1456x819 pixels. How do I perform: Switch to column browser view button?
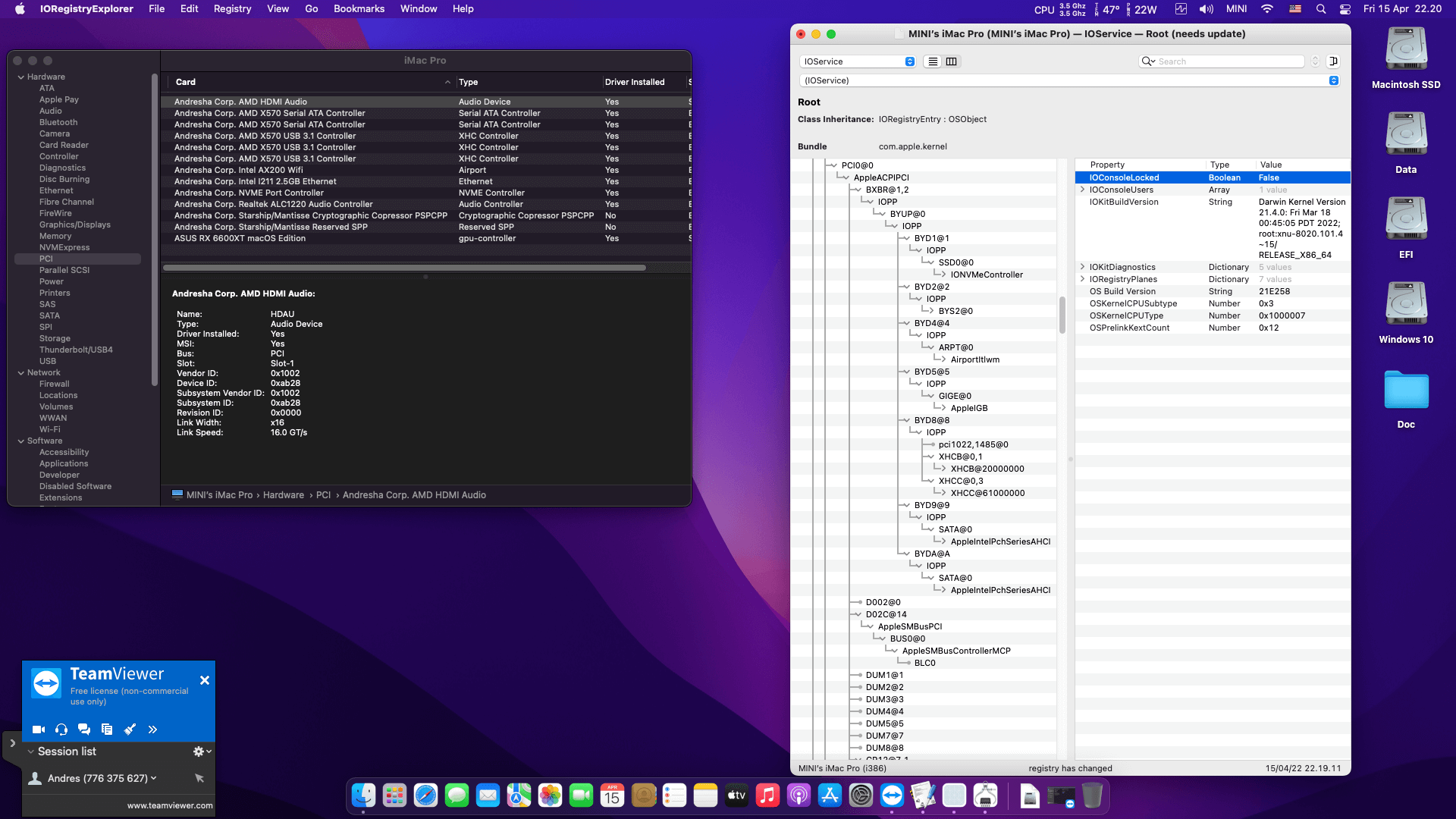(951, 61)
